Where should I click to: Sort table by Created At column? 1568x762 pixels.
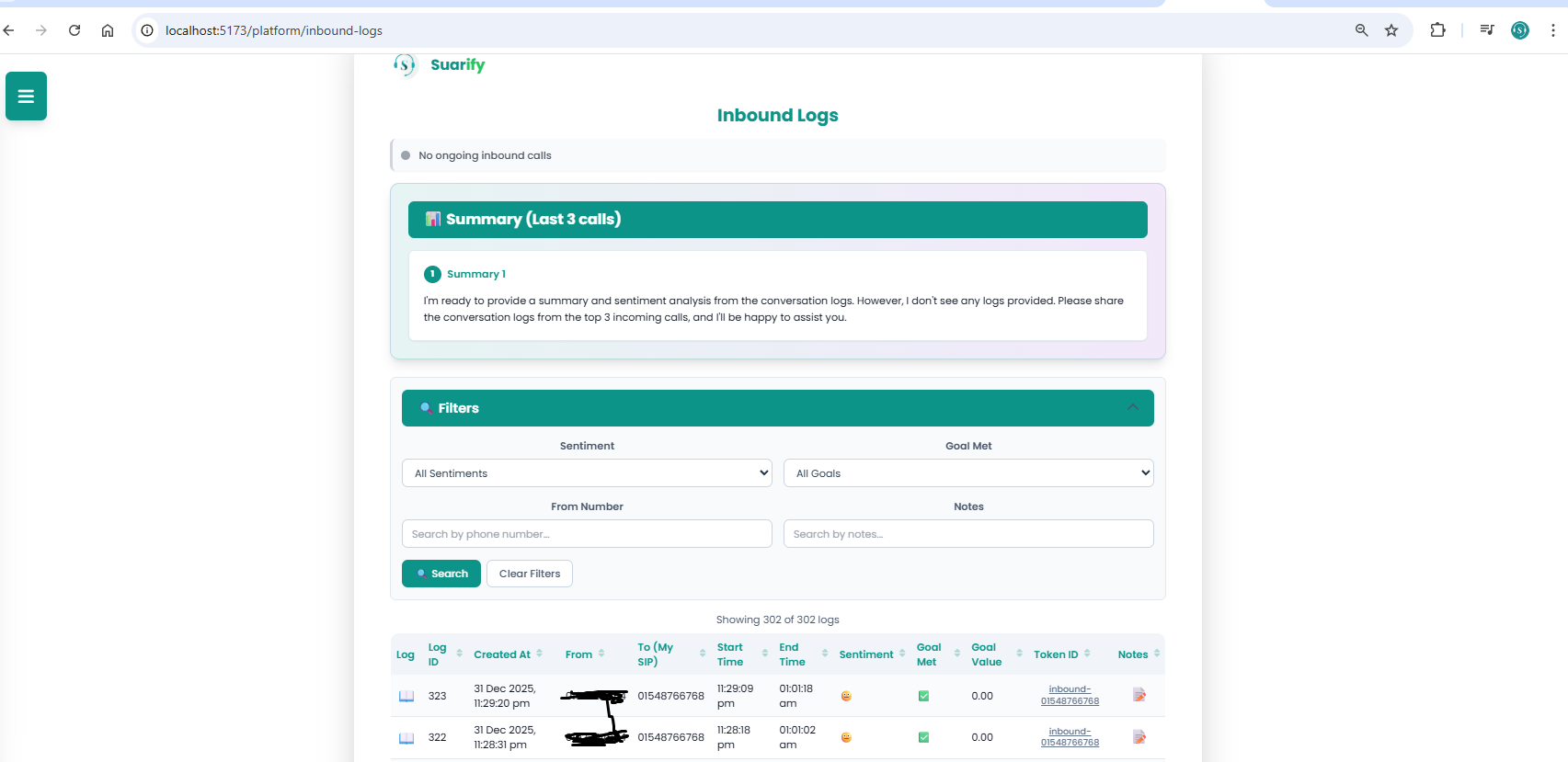pos(508,654)
